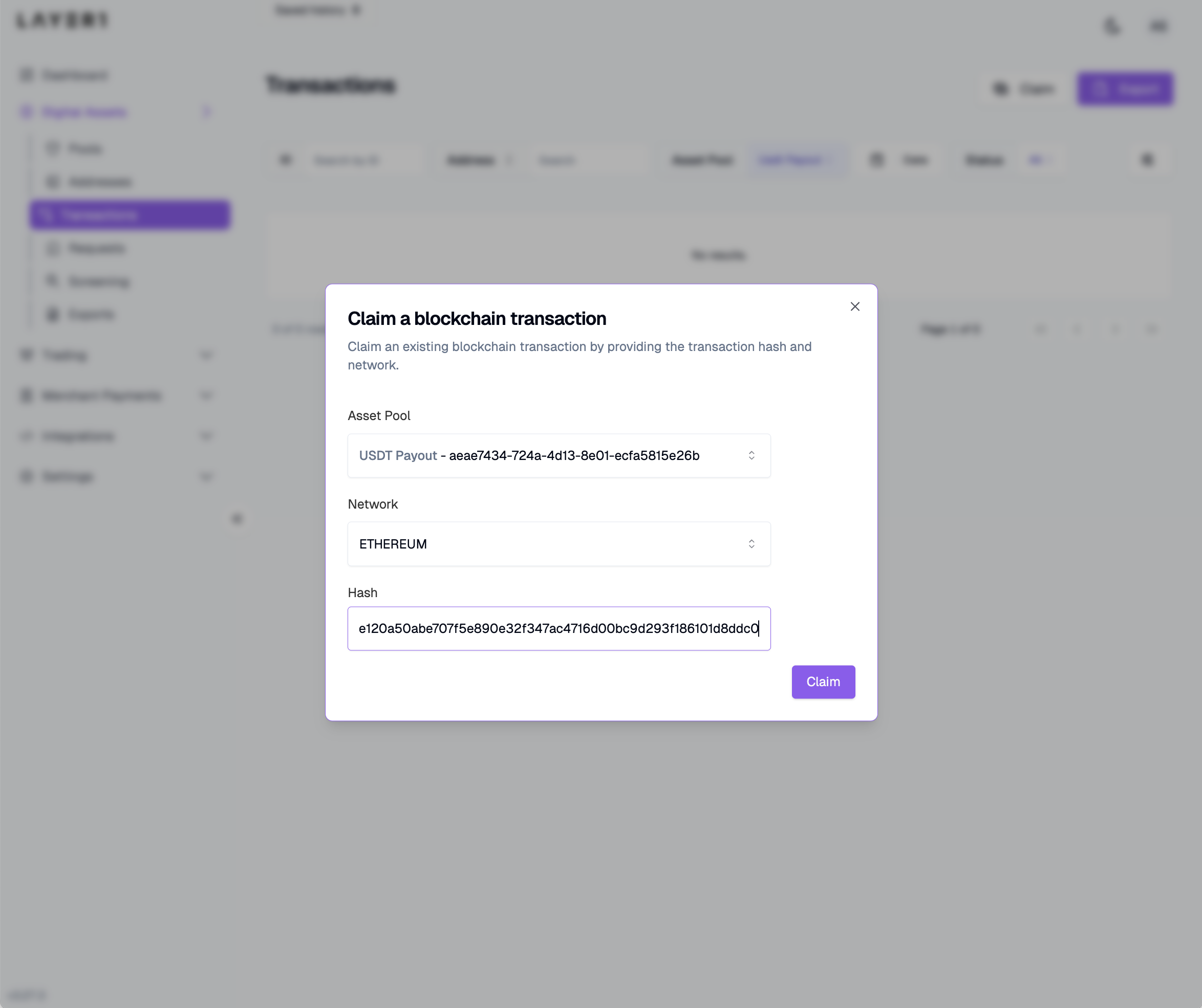Click the Addresses icon in the sidebar
1202x1008 pixels.
tap(53, 182)
